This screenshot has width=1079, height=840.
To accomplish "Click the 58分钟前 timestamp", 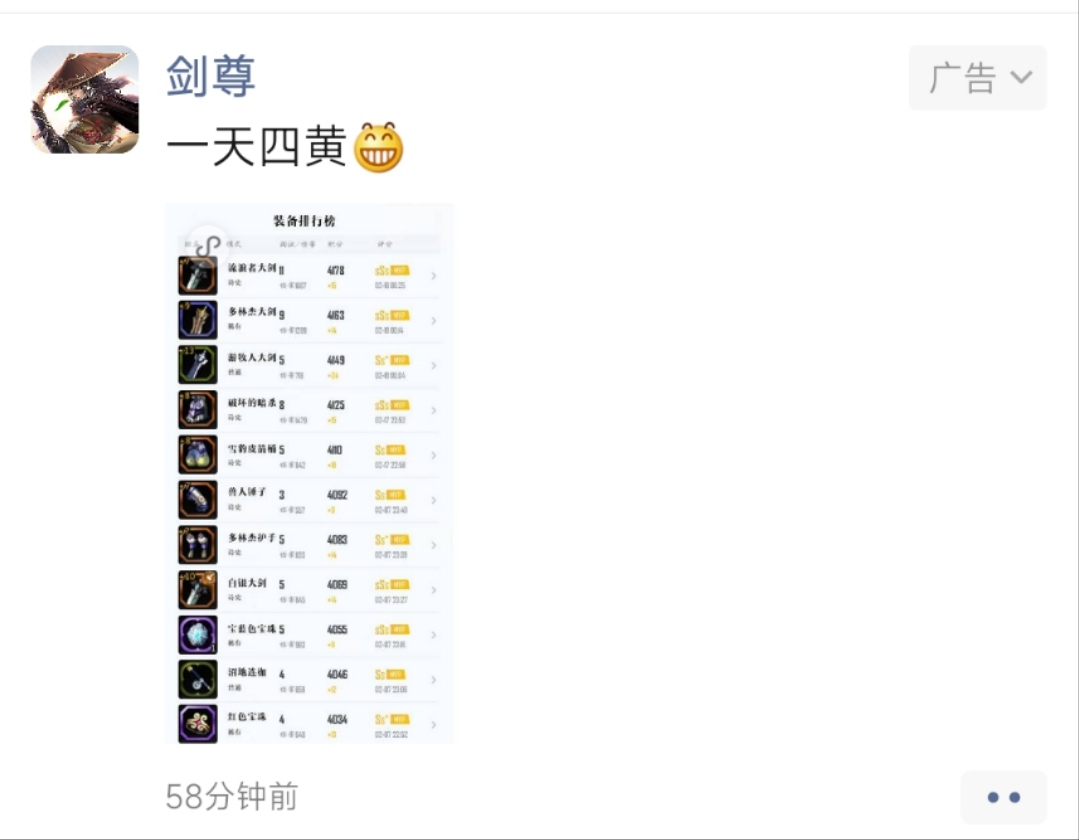I will pyautogui.click(x=232, y=797).
